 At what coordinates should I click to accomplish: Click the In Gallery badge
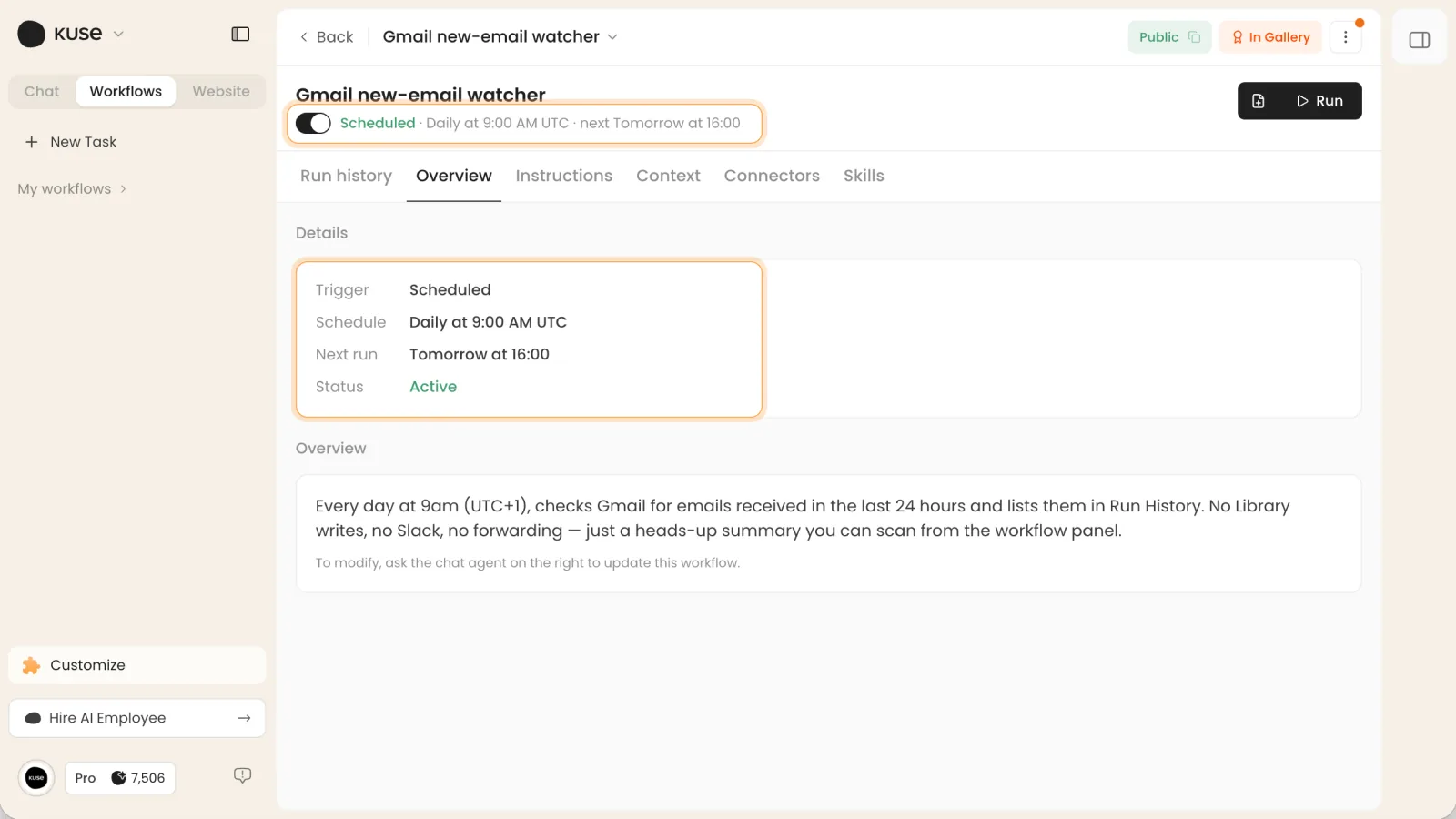(x=1270, y=37)
